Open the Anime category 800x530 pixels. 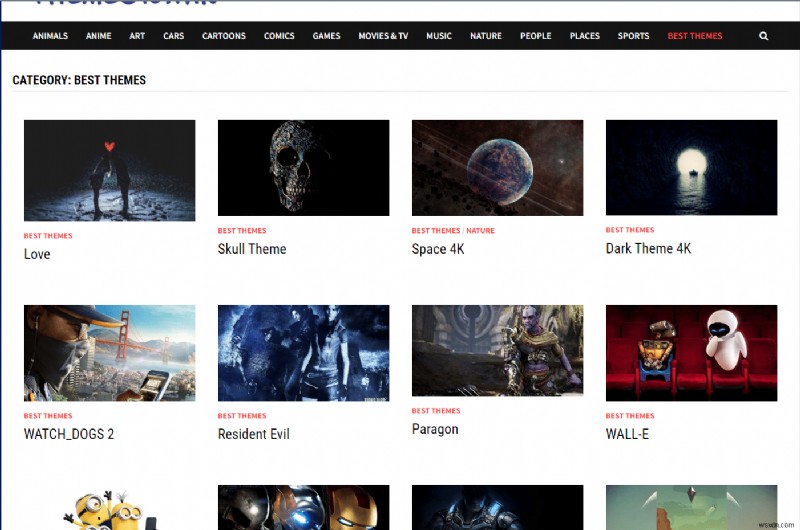pyautogui.click(x=98, y=36)
